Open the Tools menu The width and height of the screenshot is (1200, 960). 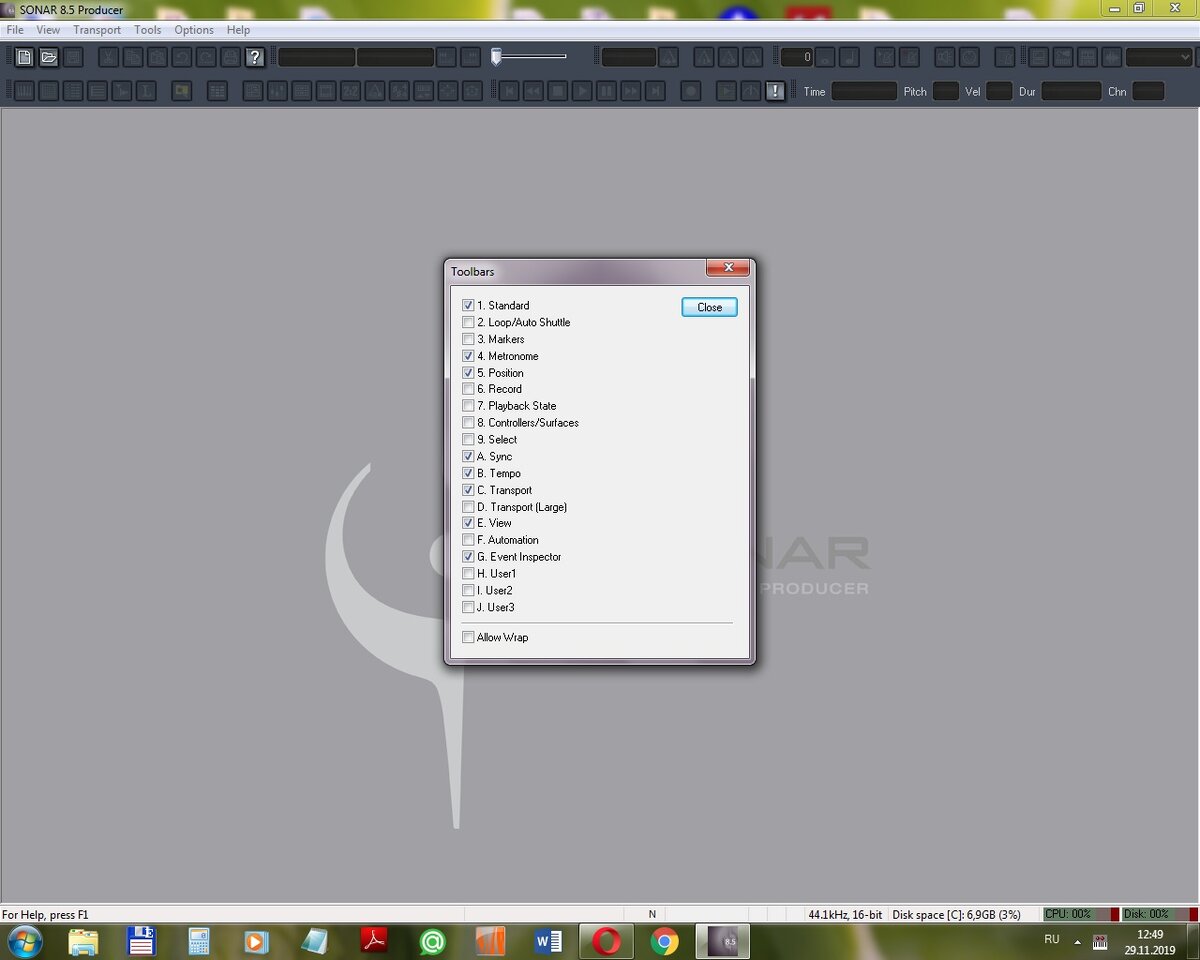pyautogui.click(x=148, y=30)
